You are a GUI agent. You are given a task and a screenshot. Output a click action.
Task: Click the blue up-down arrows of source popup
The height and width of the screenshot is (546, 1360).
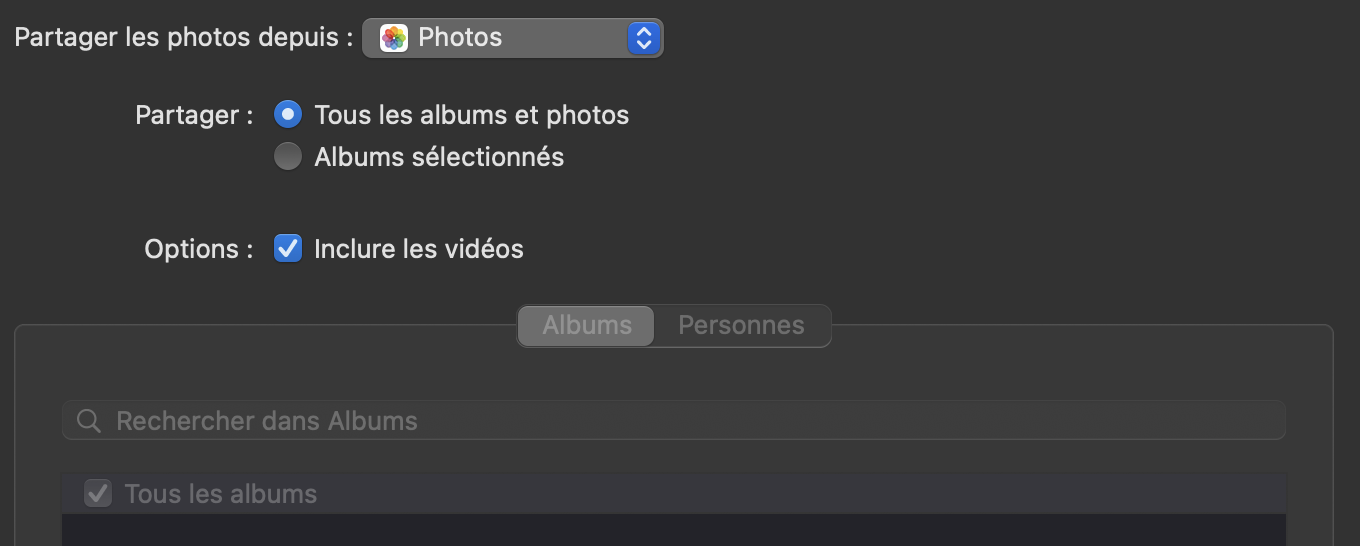click(644, 38)
